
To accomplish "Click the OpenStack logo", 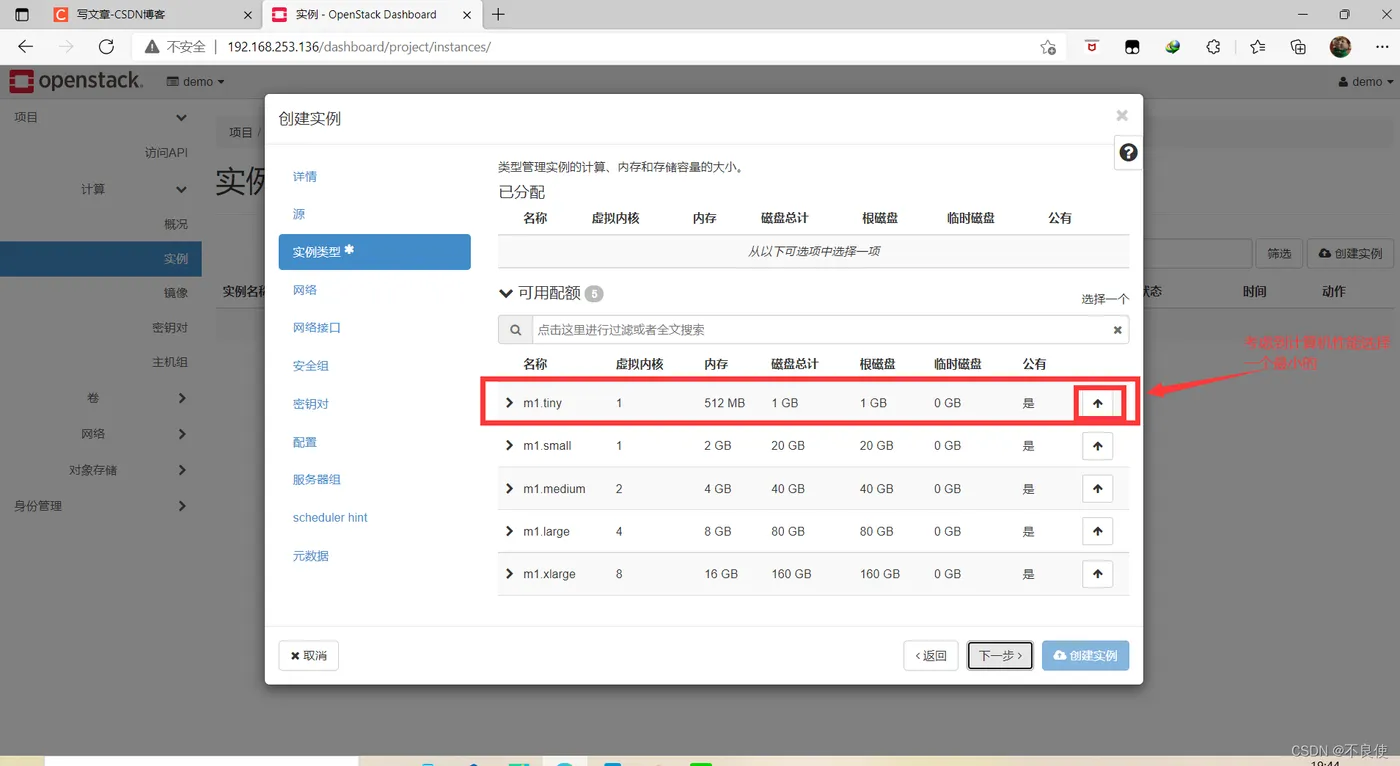I will 76,81.
